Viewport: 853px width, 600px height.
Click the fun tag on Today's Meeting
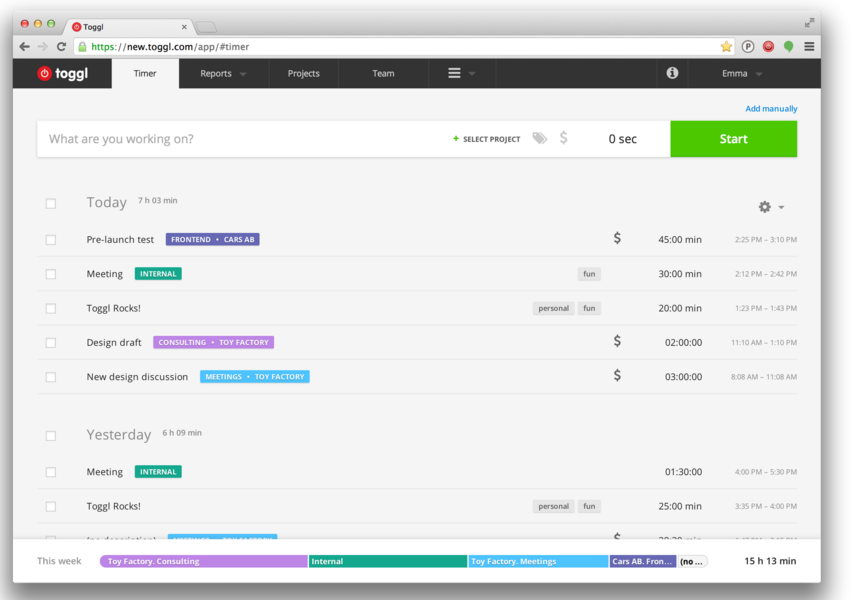point(589,274)
